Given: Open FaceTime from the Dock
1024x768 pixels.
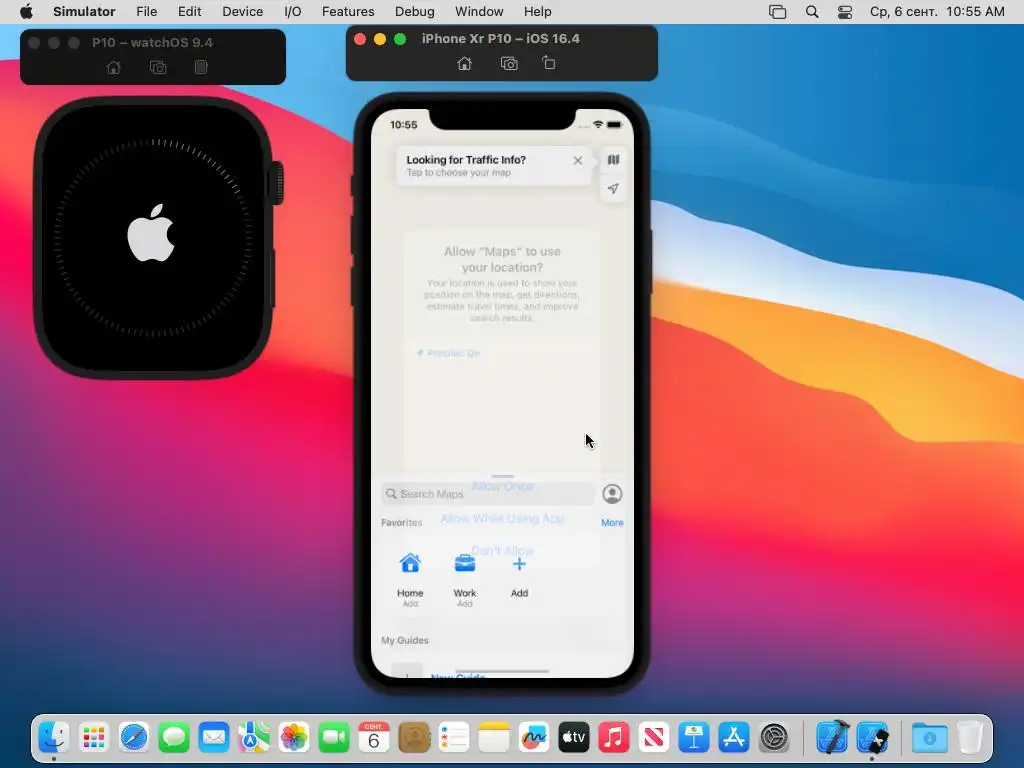Looking at the screenshot, I should 334,738.
